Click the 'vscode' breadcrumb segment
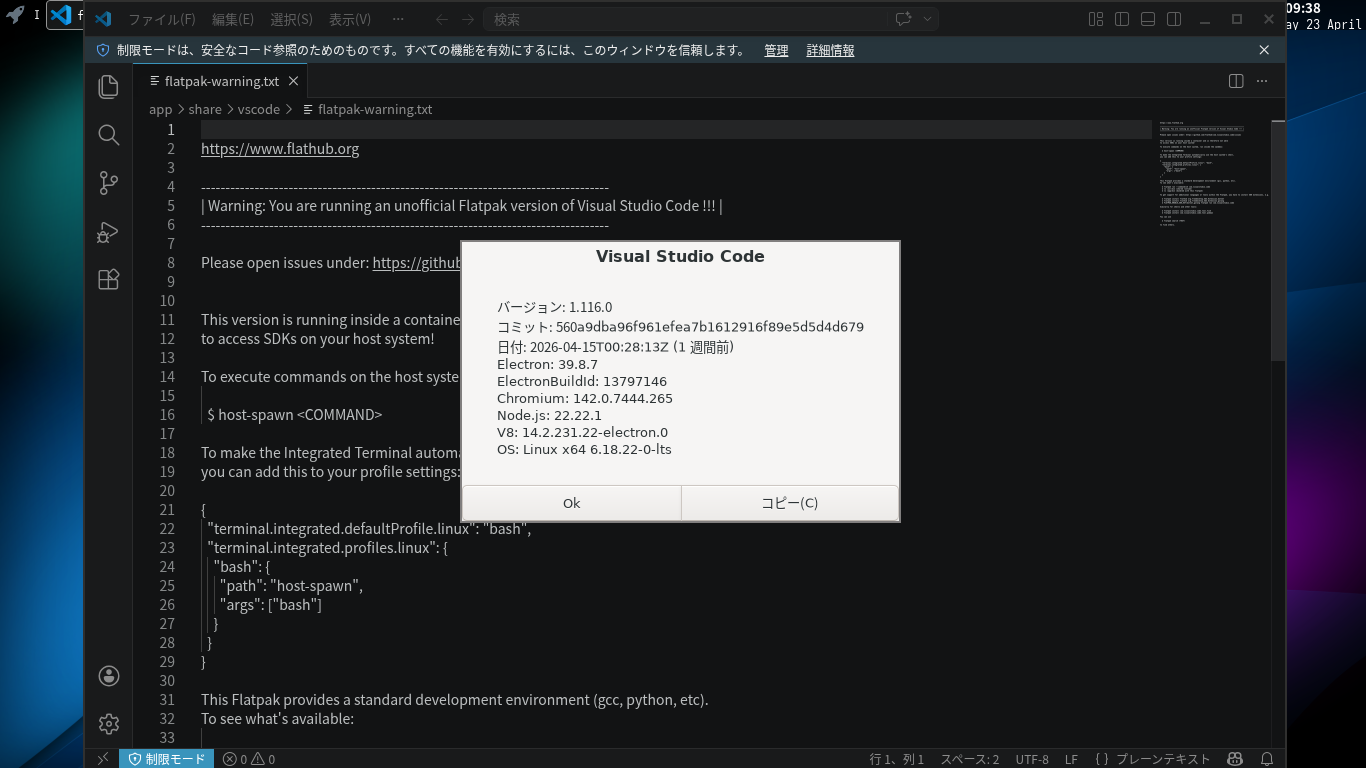Image resolution: width=1366 pixels, height=768 pixels. tap(259, 109)
